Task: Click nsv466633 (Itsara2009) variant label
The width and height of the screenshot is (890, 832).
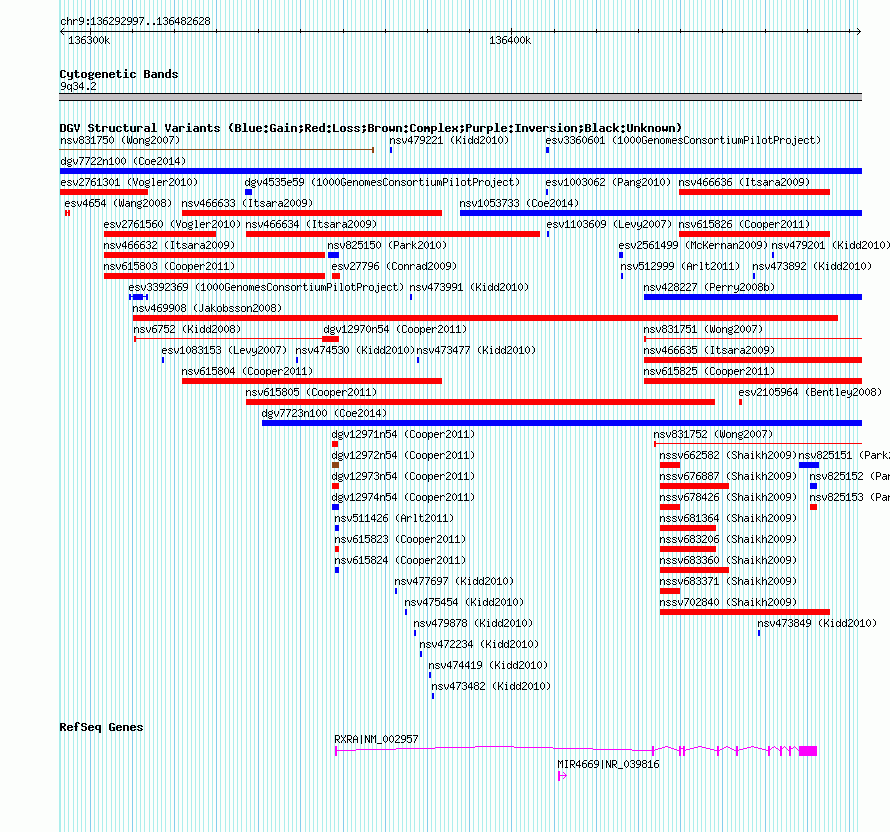Action: pos(247,203)
